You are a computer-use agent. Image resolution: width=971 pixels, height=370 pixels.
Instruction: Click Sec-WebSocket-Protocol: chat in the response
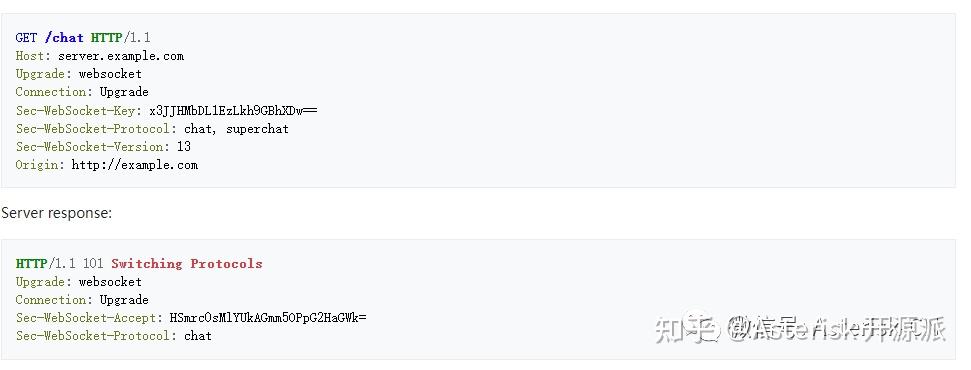[x=114, y=335]
